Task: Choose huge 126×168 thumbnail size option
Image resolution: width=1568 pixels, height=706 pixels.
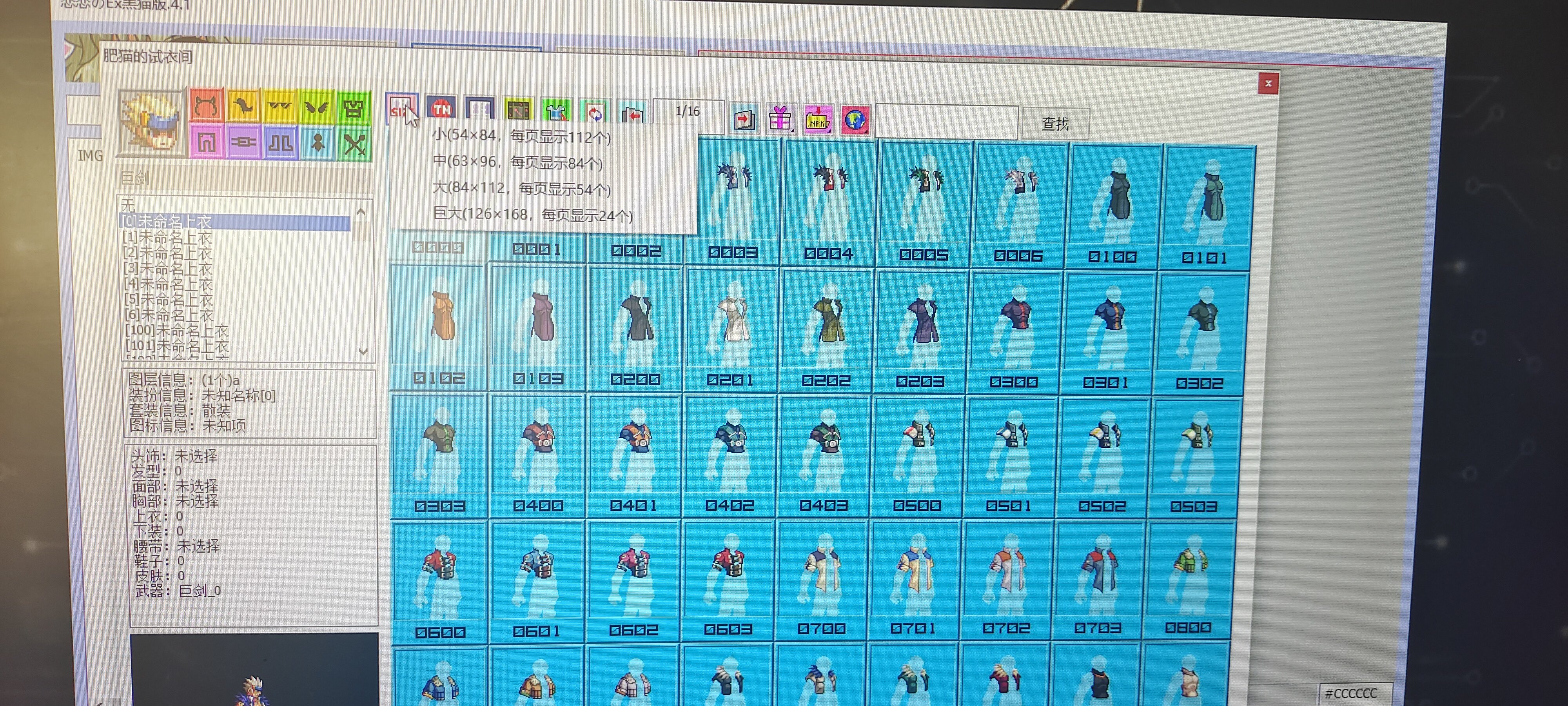Action: (x=532, y=215)
